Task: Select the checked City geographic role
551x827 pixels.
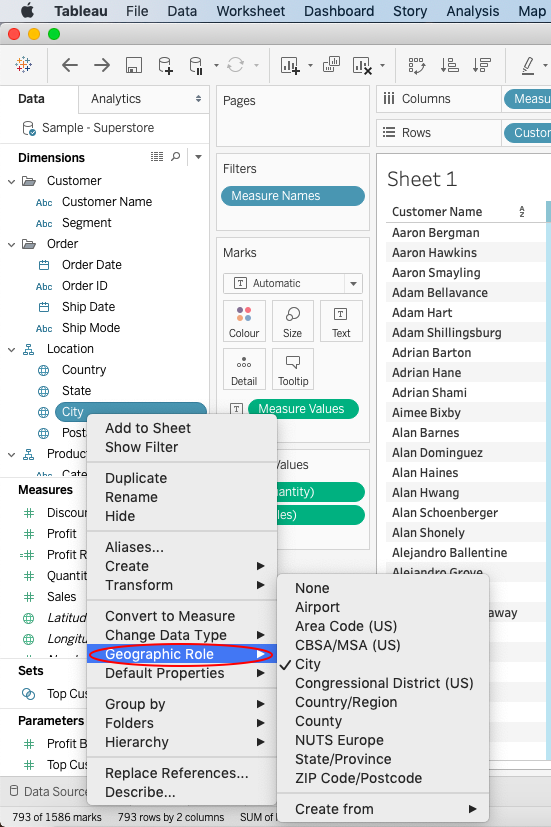Action: click(x=308, y=664)
